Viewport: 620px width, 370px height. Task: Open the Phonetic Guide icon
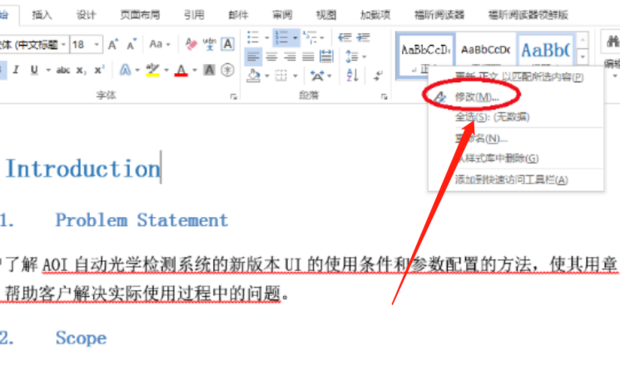(x=209, y=44)
